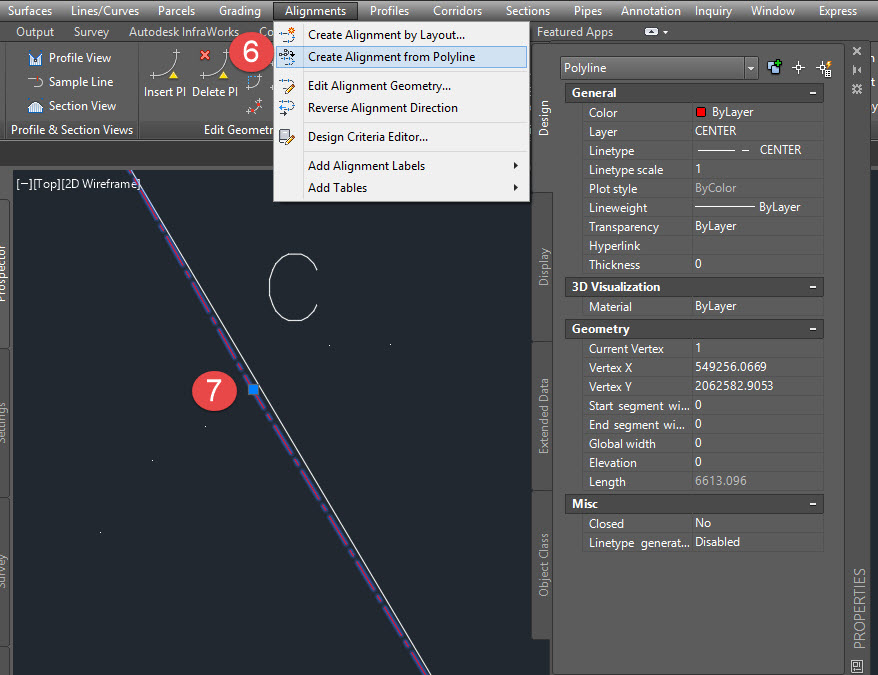Select the Extended Data tab

pos(543,416)
